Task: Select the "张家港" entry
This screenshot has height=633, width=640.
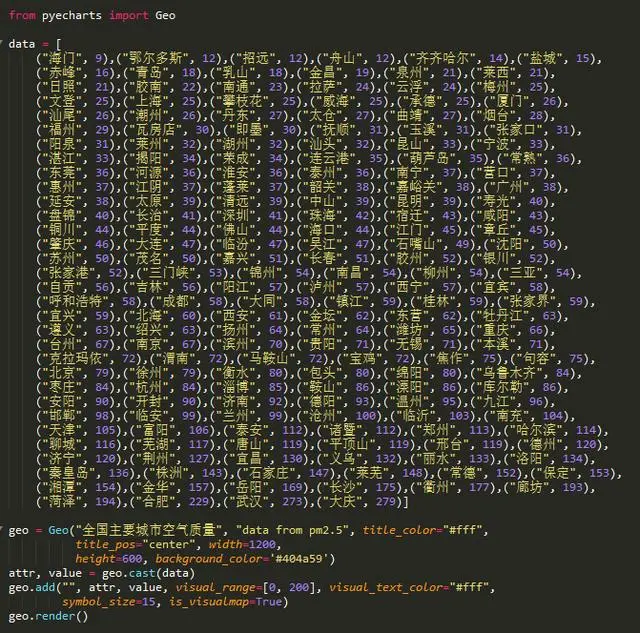Action: pos(69,273)
